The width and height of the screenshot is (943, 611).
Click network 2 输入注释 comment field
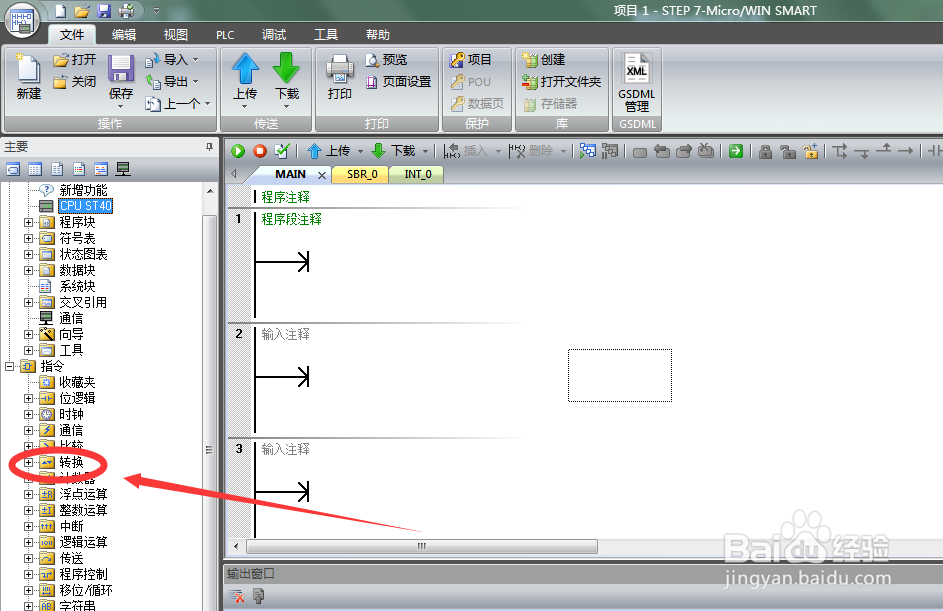point(286,334)
